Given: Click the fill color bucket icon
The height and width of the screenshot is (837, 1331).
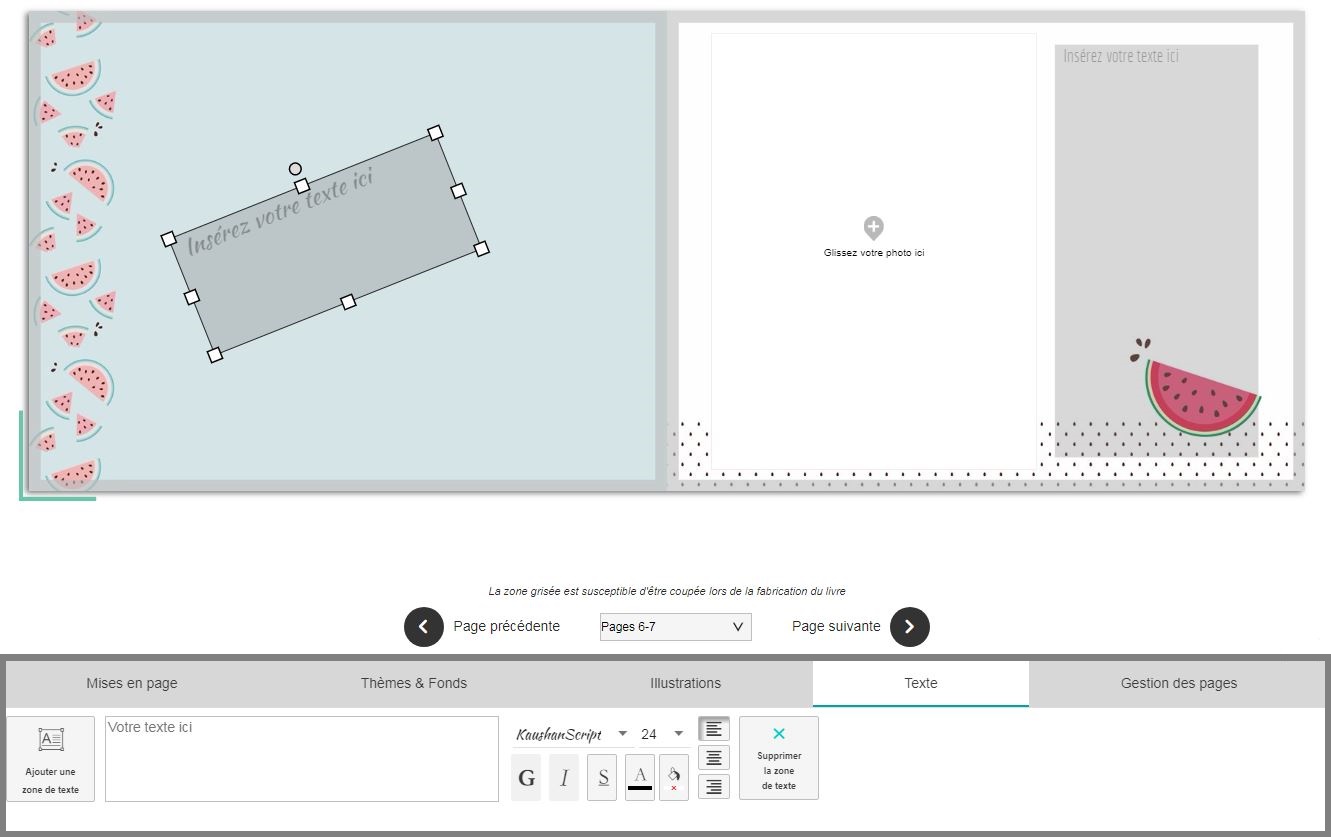Looking at the screenshot, I should [675, 777].
